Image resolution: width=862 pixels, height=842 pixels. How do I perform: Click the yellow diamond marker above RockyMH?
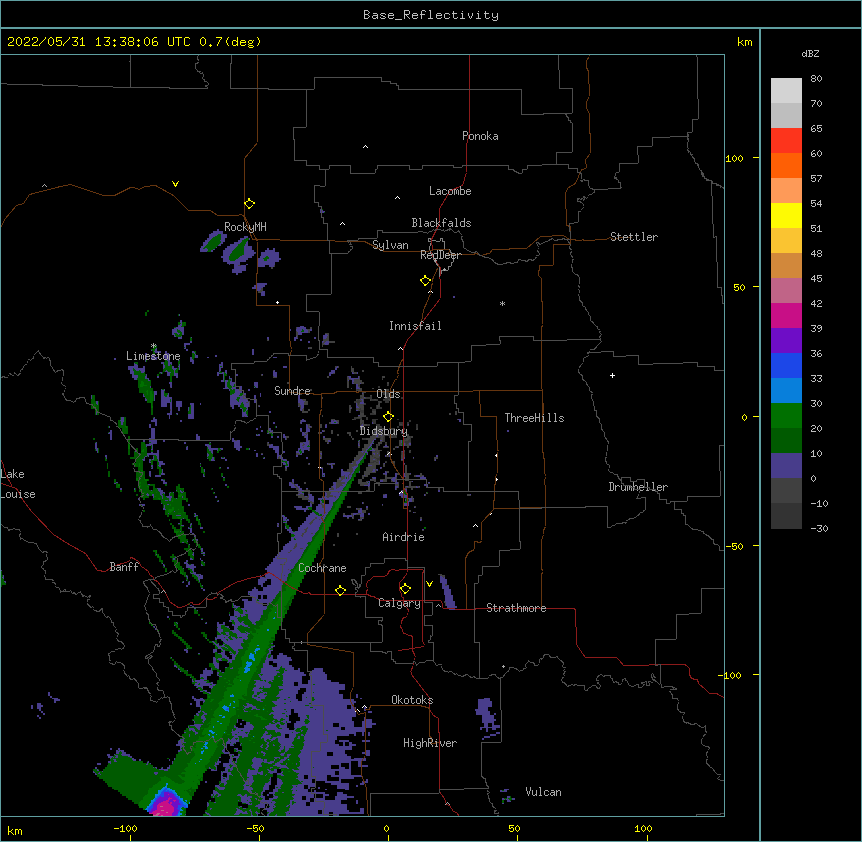point(249,204)
